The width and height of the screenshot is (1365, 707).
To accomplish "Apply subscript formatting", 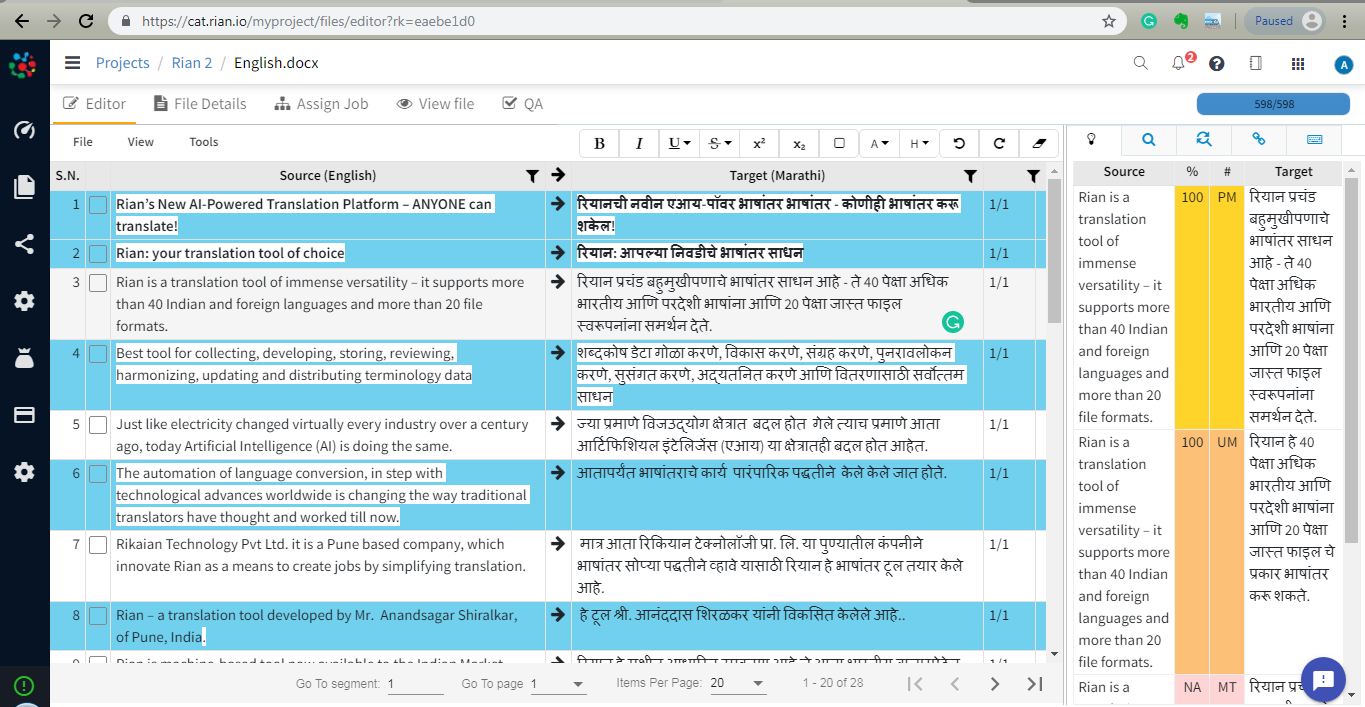I will point(799,143).
